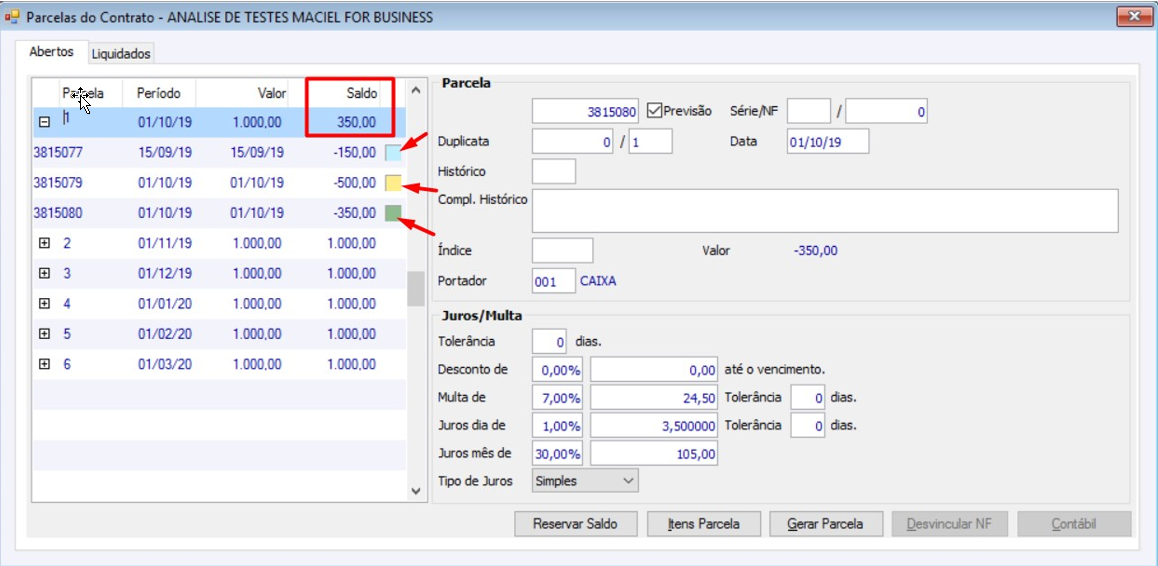Click the grid scroll up arrow
1158x566 pixels.
415,90
